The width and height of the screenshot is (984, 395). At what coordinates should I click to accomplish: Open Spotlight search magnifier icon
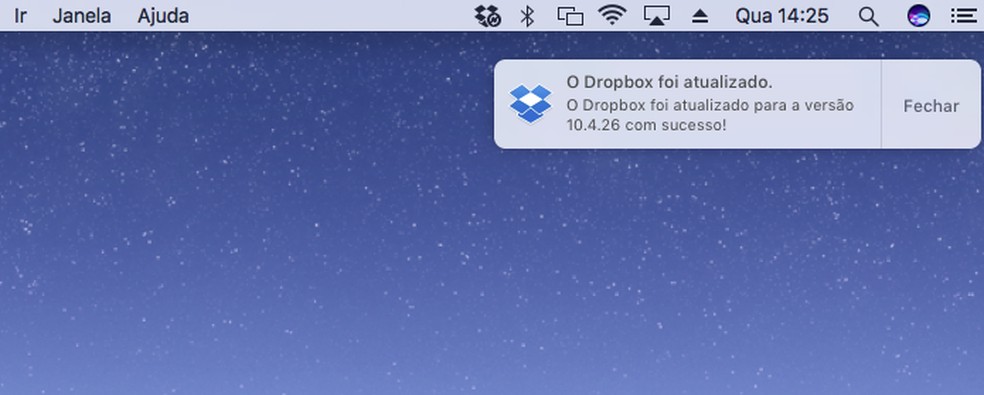(x=868, y=16)
